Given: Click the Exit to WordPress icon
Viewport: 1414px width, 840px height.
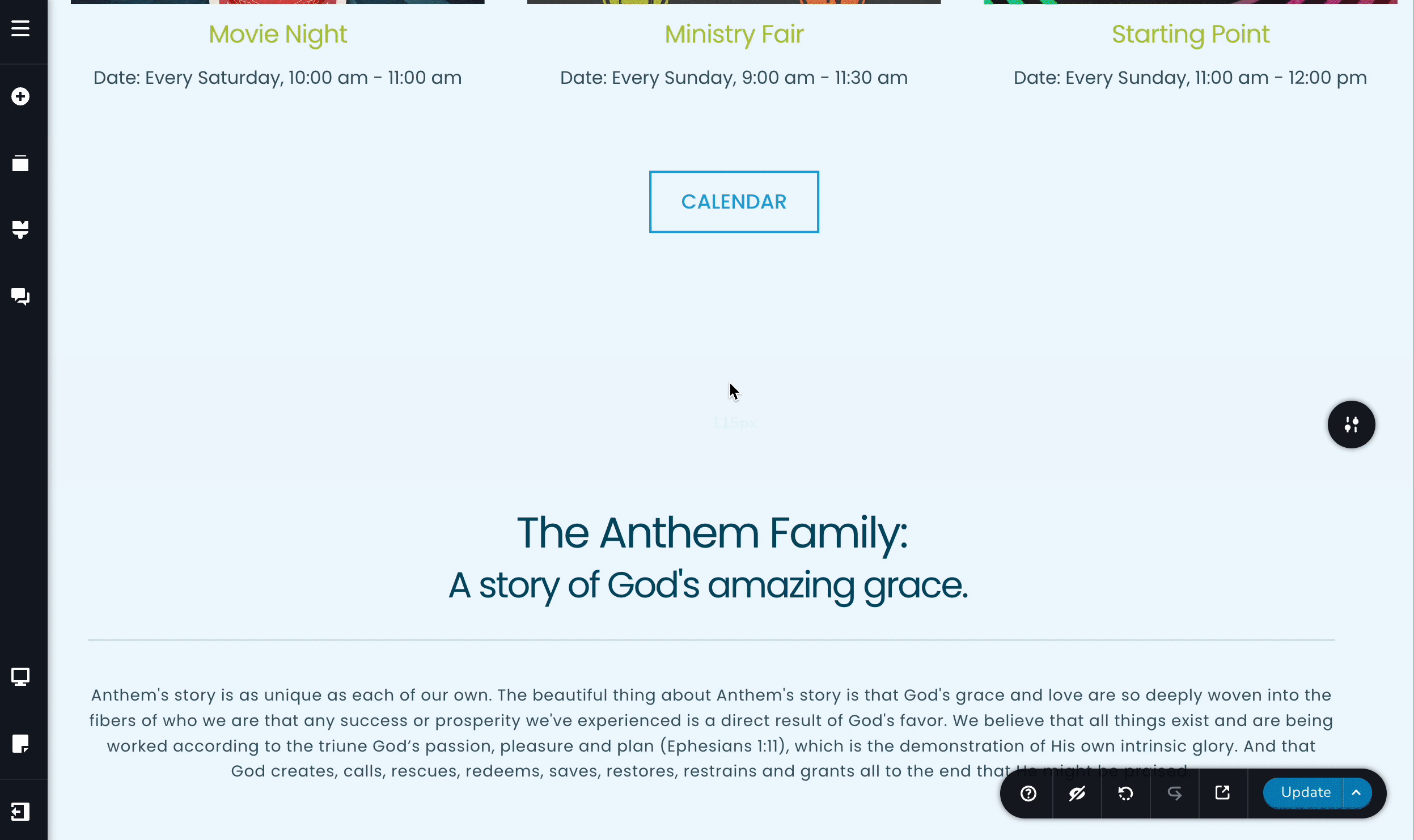Looking at the screenshot, I should [x=21, y=812].
